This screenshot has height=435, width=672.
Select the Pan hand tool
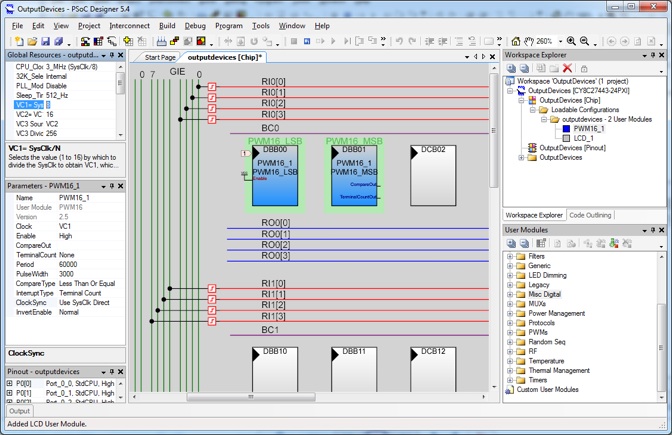pyautogui.click(x=529, y=41)
